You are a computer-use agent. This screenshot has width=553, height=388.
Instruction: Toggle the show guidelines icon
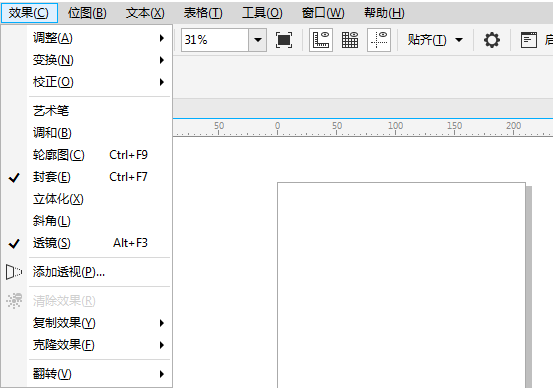(379, 40)
